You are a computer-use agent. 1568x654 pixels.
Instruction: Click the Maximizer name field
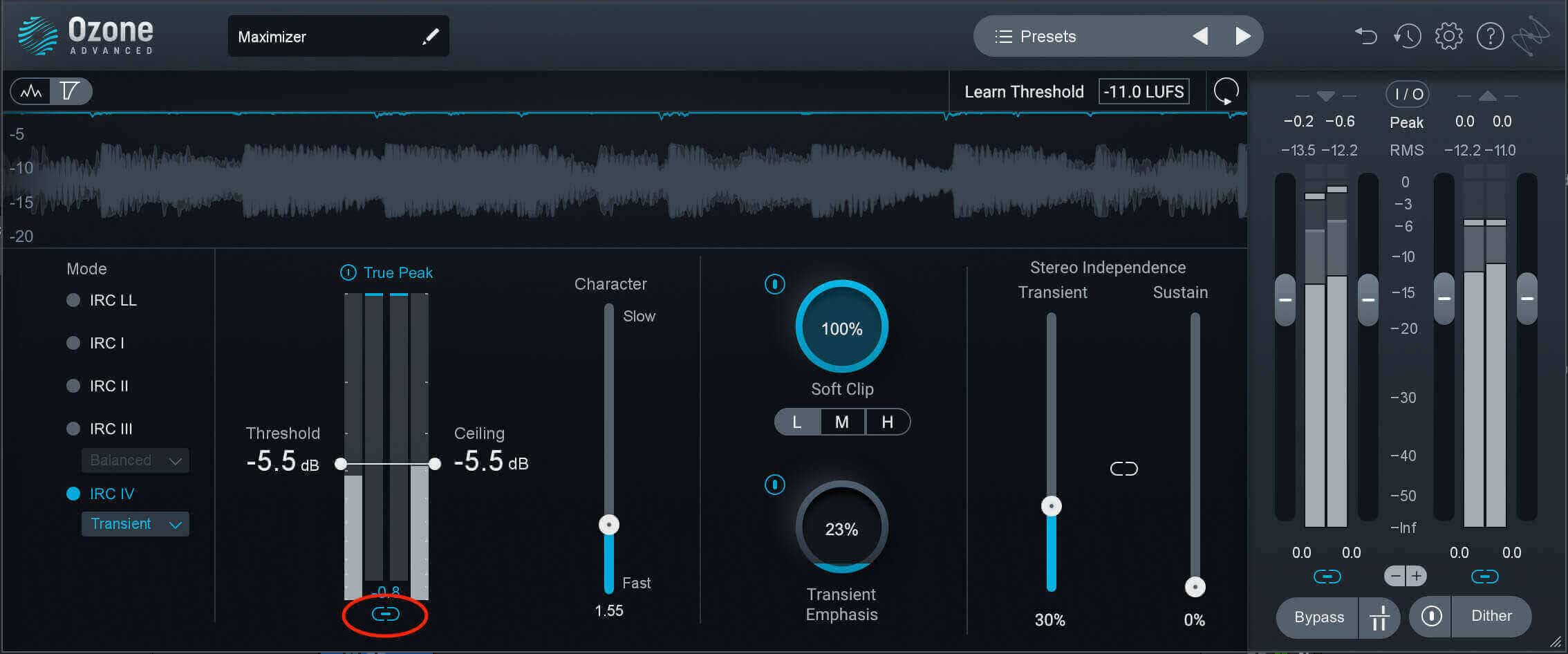pos(339,37)
